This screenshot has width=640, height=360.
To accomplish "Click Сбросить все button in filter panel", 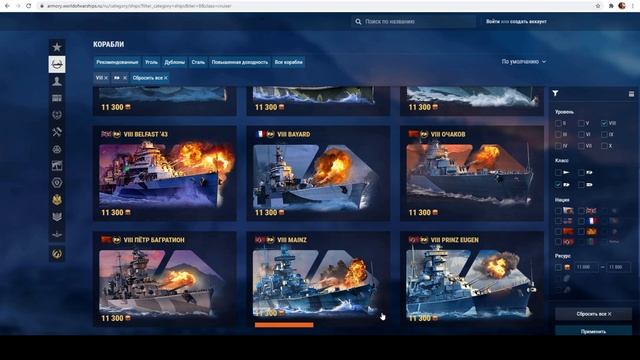I will tap(593, 314).
